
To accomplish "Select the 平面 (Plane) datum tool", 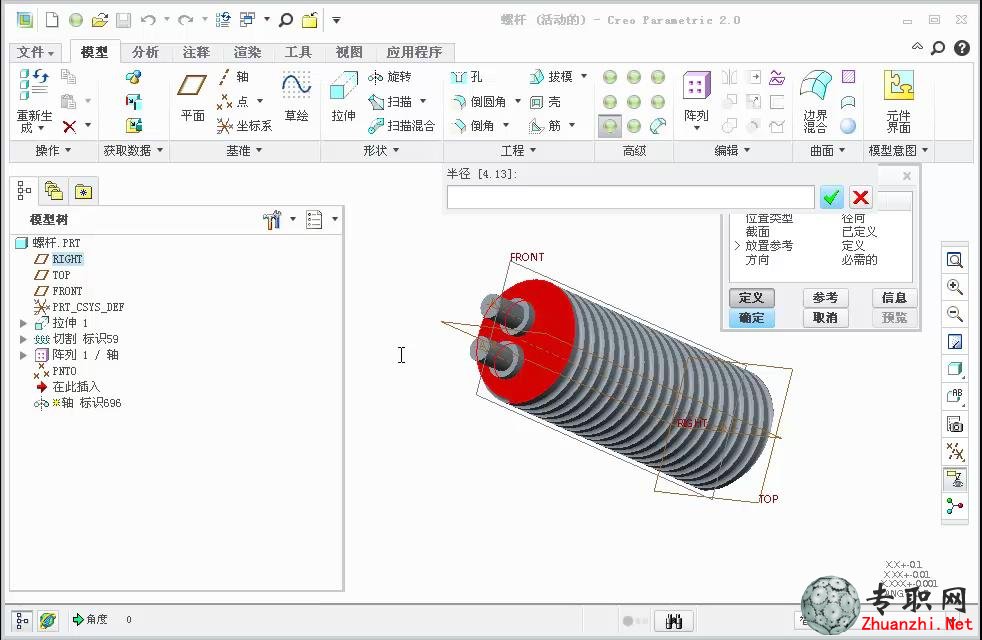I will coord(192,98).
